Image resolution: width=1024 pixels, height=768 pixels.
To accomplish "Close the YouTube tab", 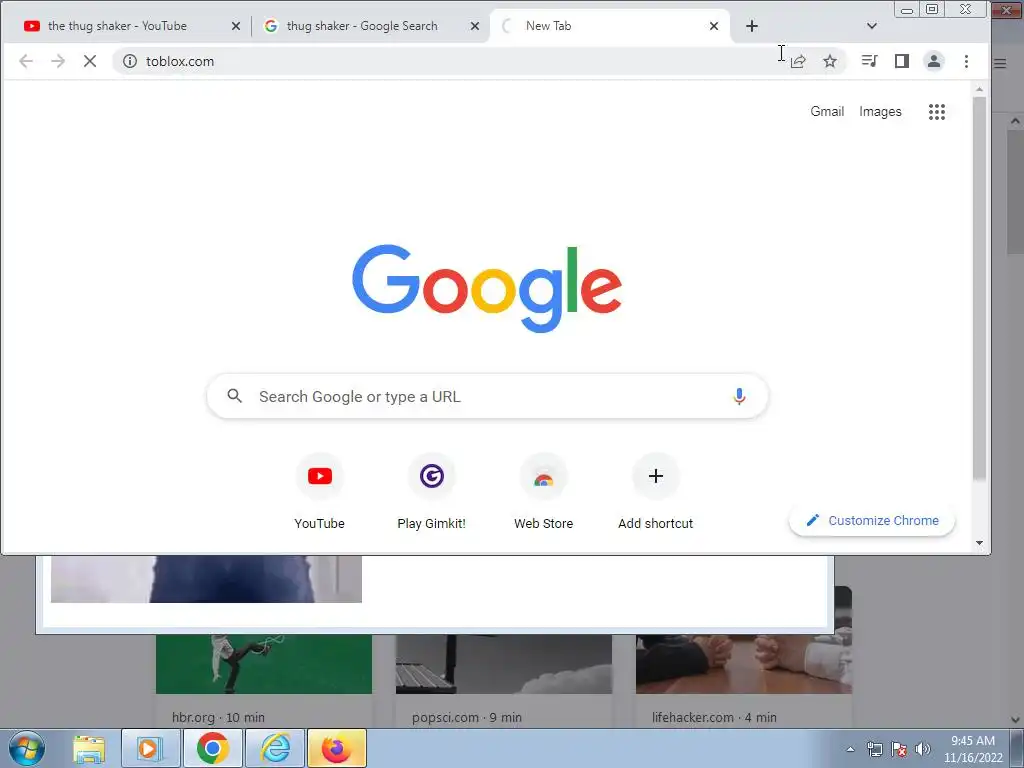I will click(236, 26).
